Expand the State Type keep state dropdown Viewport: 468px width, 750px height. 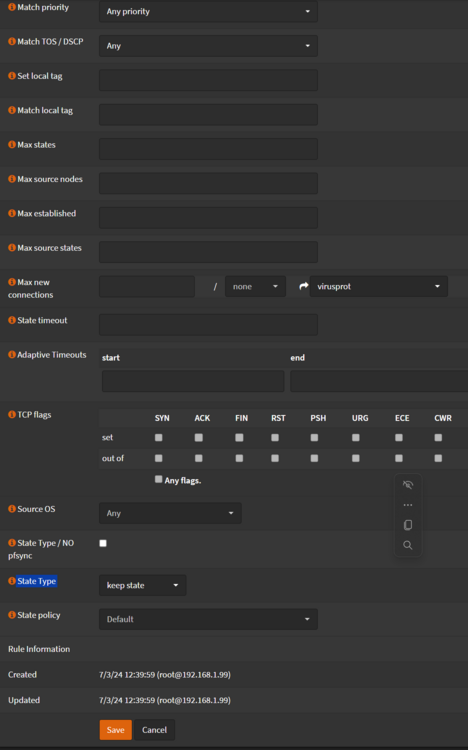tap(143, 585)
